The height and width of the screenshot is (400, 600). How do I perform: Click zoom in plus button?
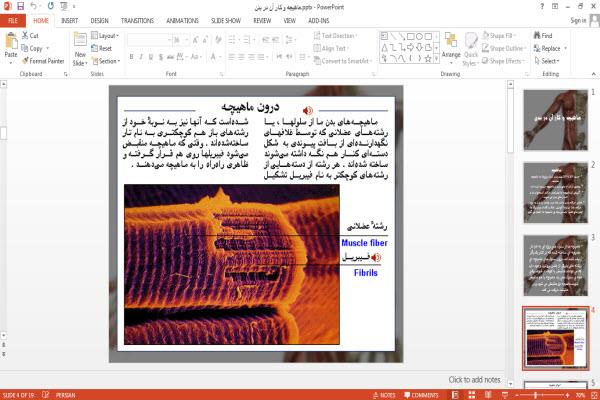click(x=567, y=395)
